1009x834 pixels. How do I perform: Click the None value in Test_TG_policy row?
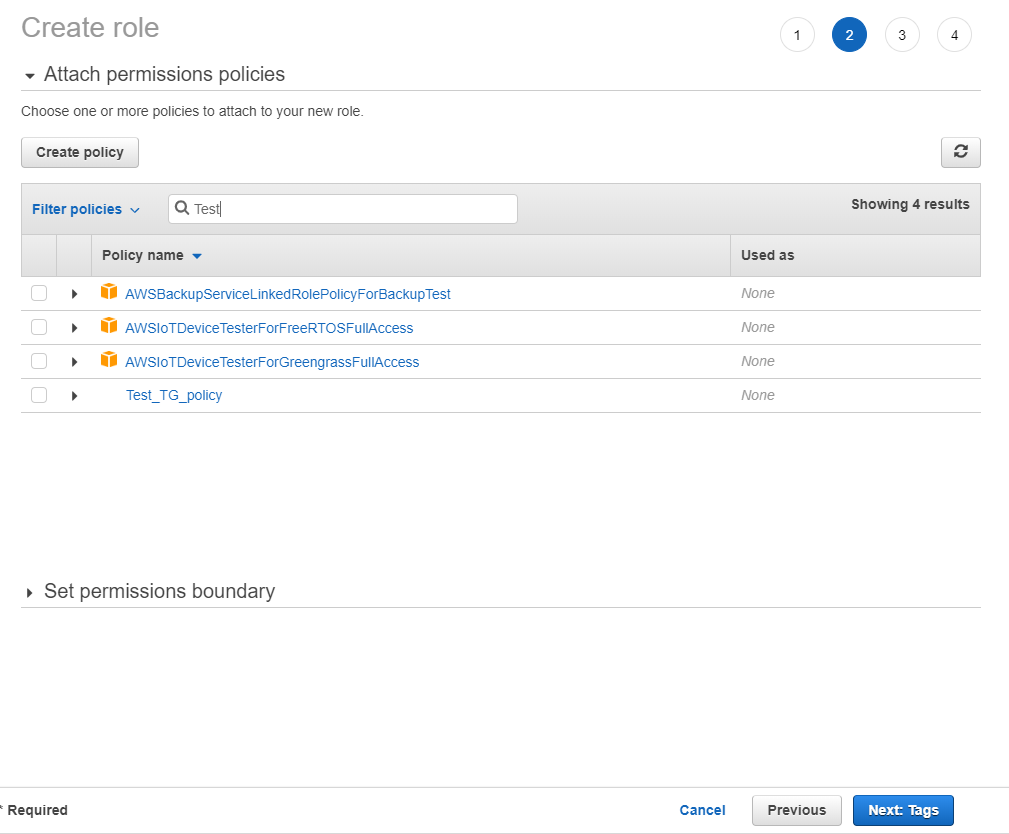click(x=757, y=395)
